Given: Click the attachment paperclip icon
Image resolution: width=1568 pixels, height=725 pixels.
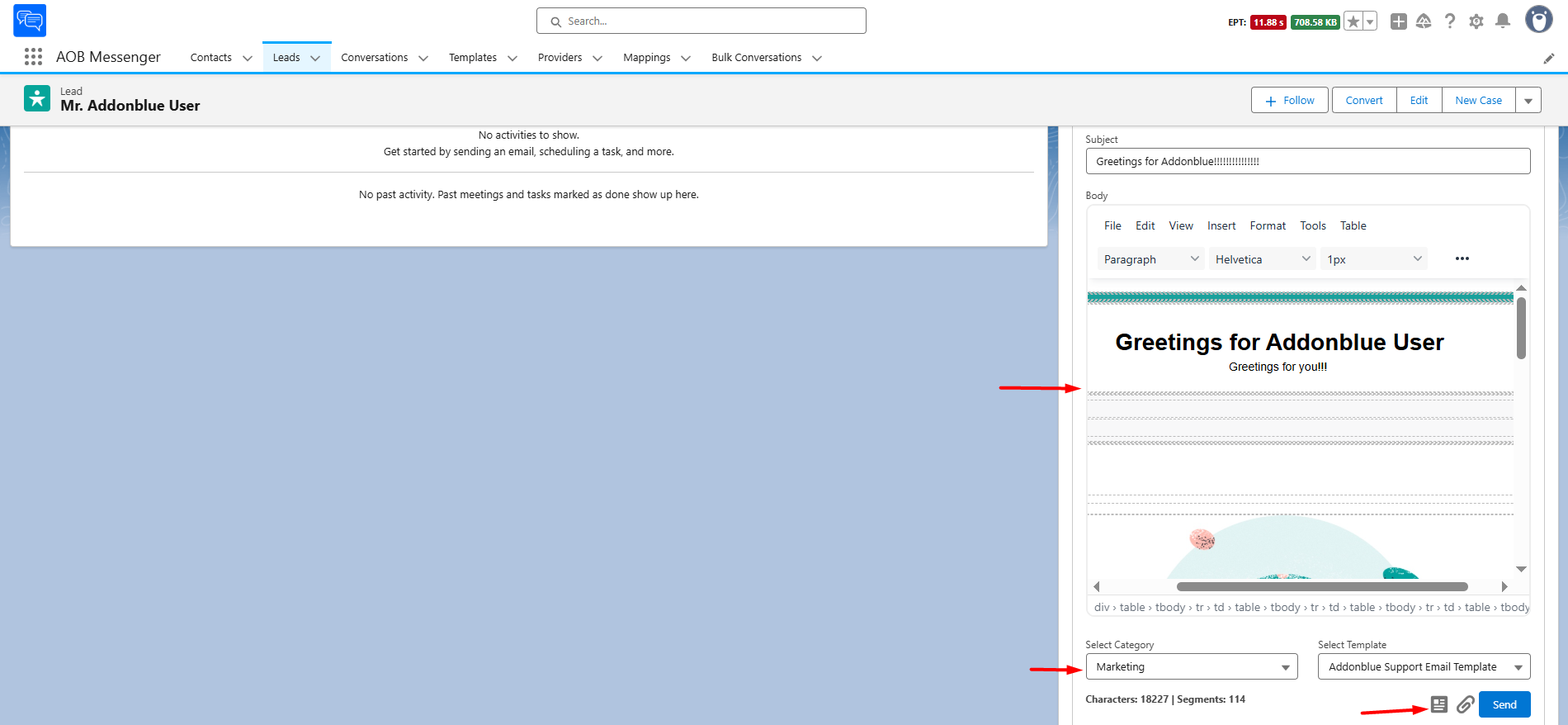Looking at the screenshot, I should [1465, 704].
